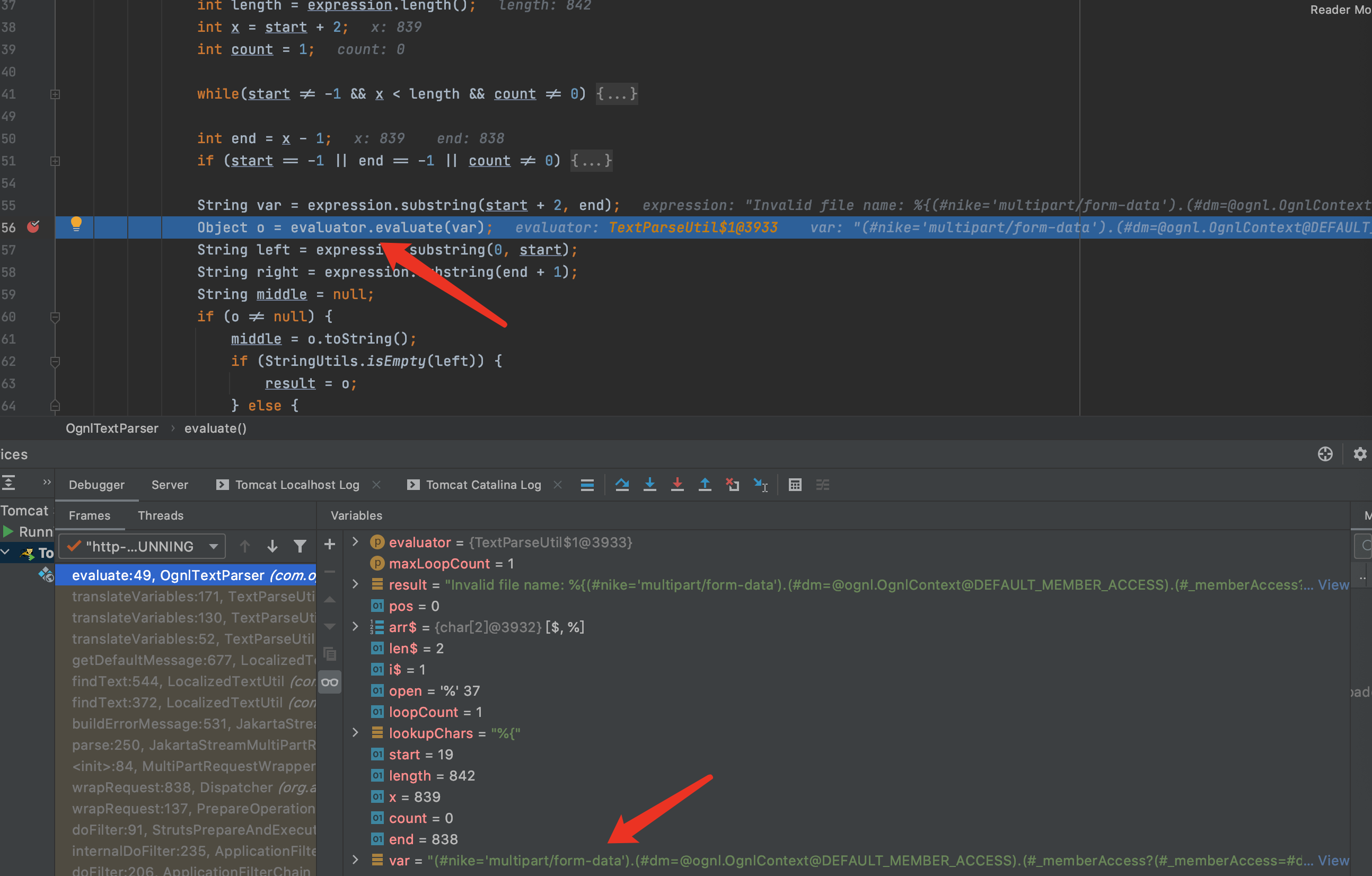Click the Variables panel header

(356, 515)
